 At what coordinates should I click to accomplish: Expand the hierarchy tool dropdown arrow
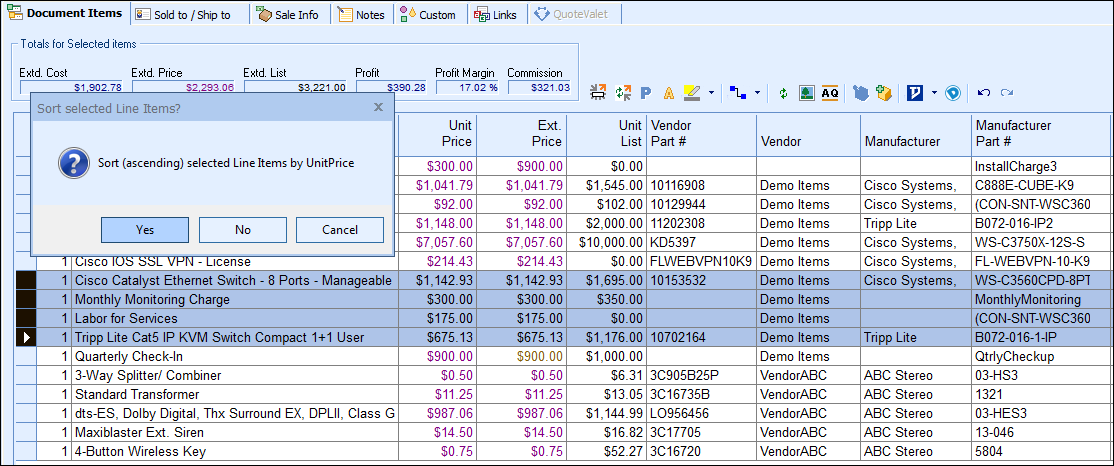tap(757, 93)
